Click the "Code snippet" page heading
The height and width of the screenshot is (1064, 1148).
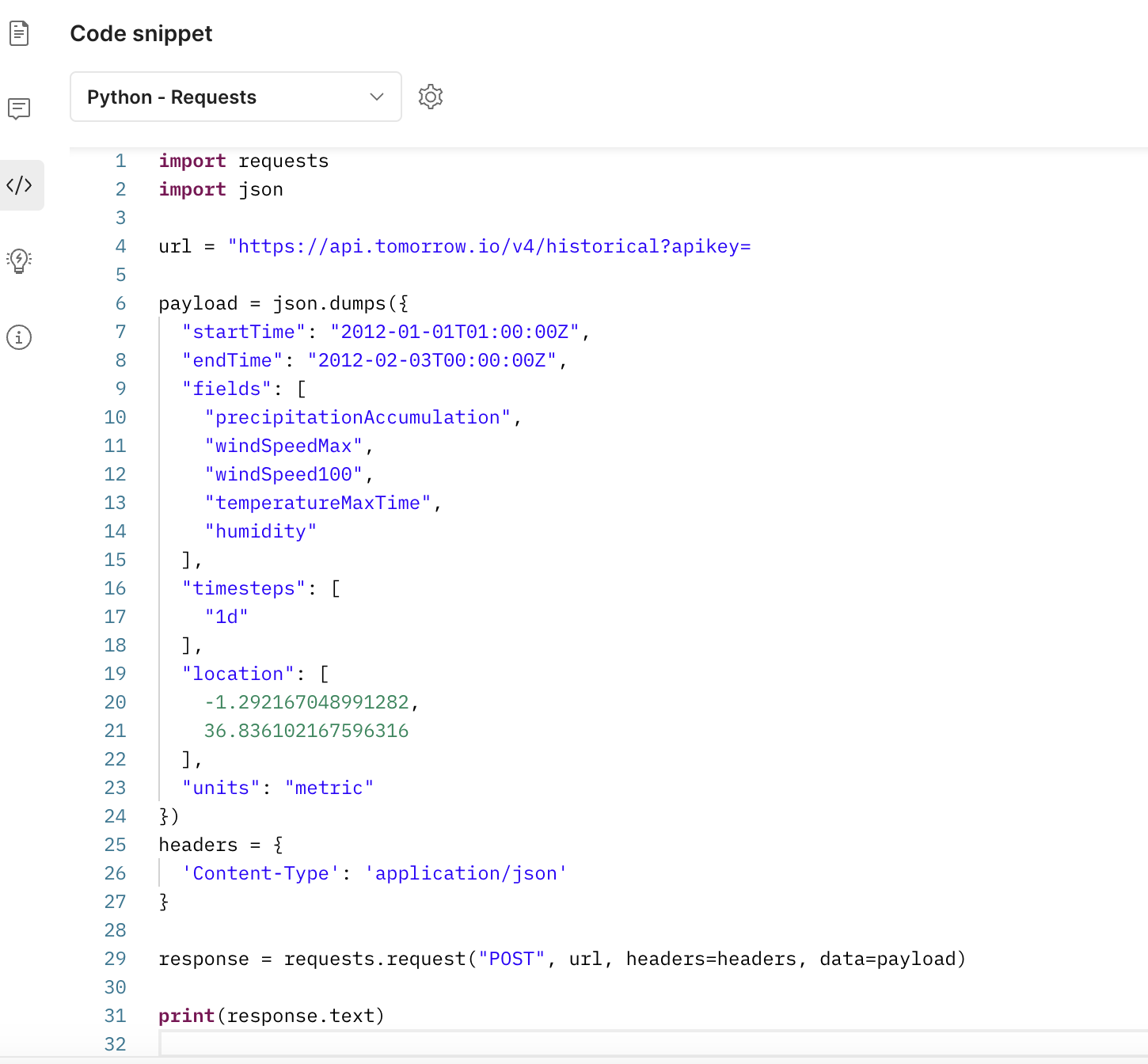(x=141, y=33)
